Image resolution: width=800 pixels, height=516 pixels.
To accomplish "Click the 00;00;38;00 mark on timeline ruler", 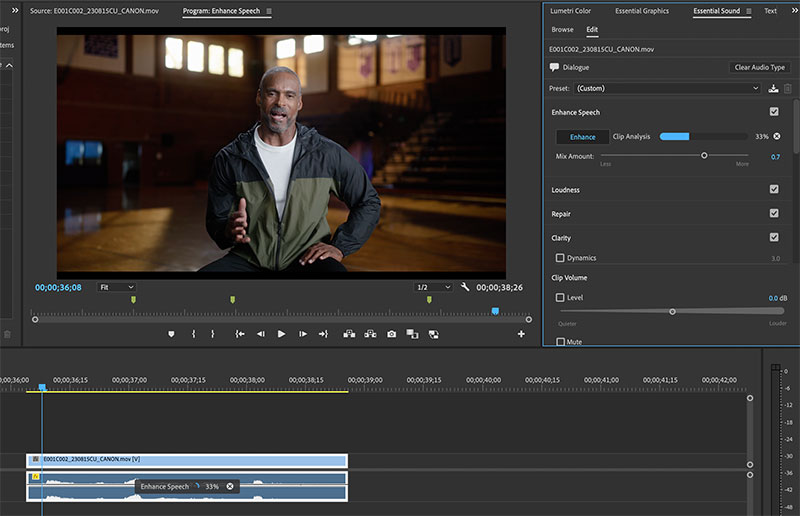I will [247, 380].
